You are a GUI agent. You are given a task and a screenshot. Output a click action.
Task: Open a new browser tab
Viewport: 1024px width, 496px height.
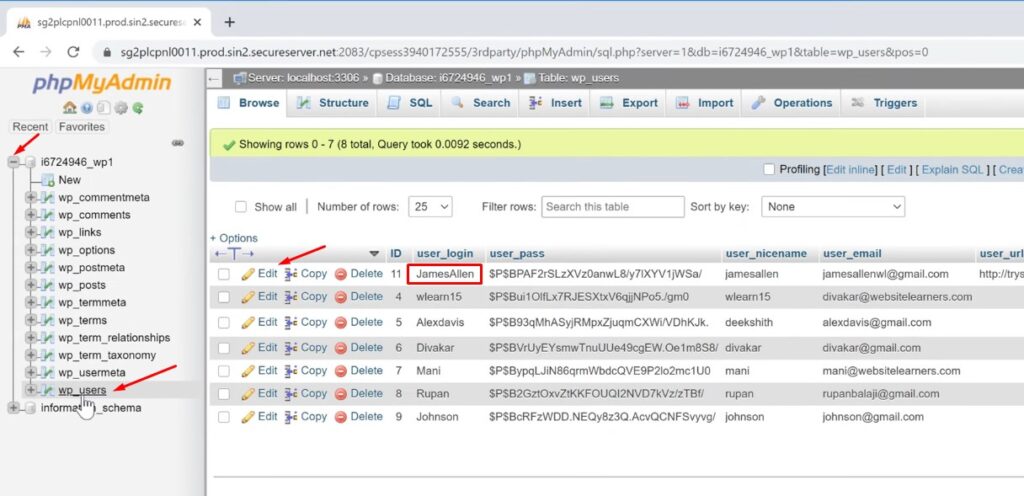point(229,22)
